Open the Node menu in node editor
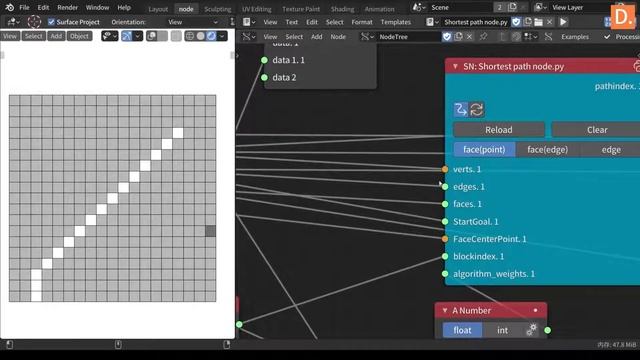 [x=338, y=37]
